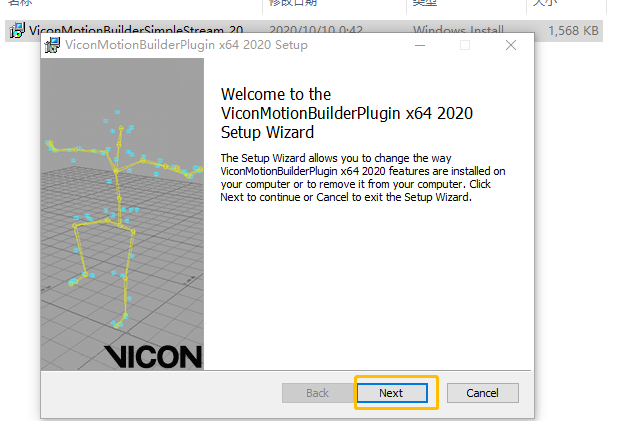Sort files by the 类型 column header
The width and height of the screenshot is (617, 421).
(425, 3)
